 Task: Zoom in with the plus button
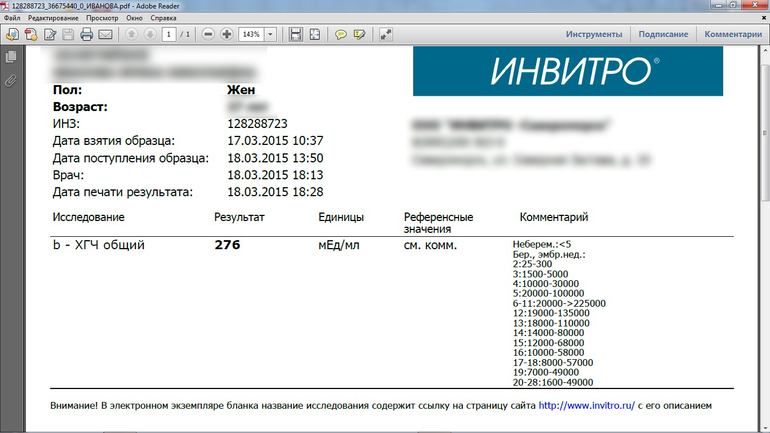pyautogui.click(x=227, y=34)
